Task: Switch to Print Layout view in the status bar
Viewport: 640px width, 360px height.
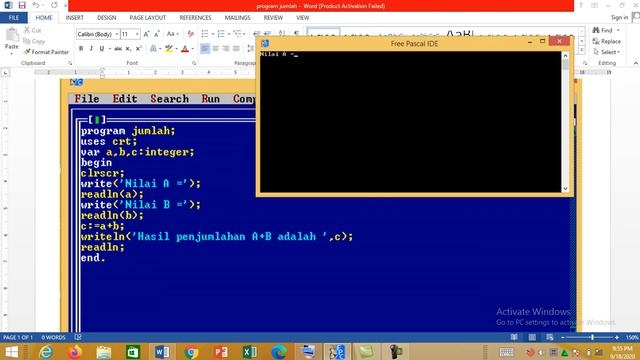Action: (532, 337)
